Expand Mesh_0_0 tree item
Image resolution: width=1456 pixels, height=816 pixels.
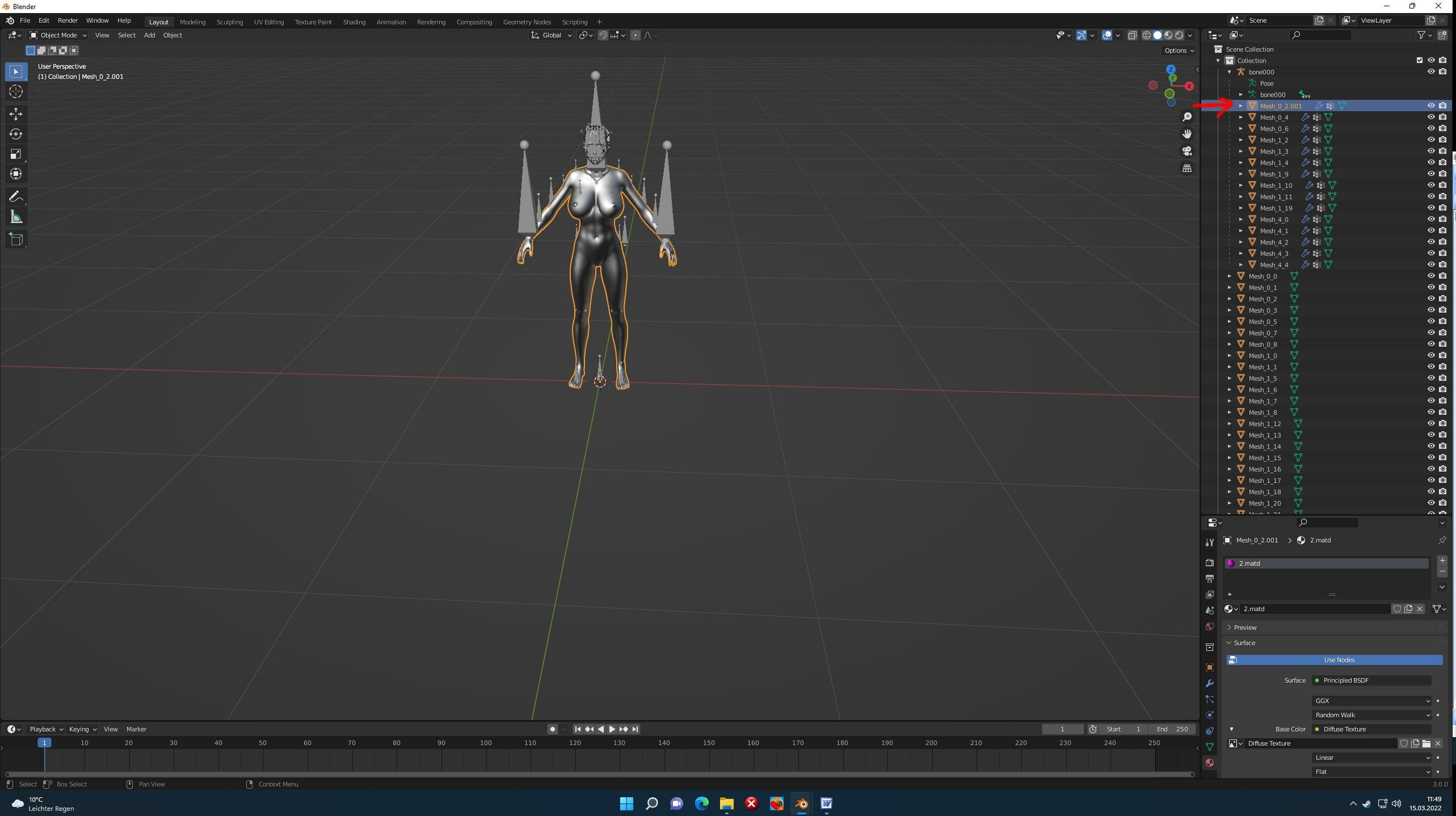(x=1230, y=276)
